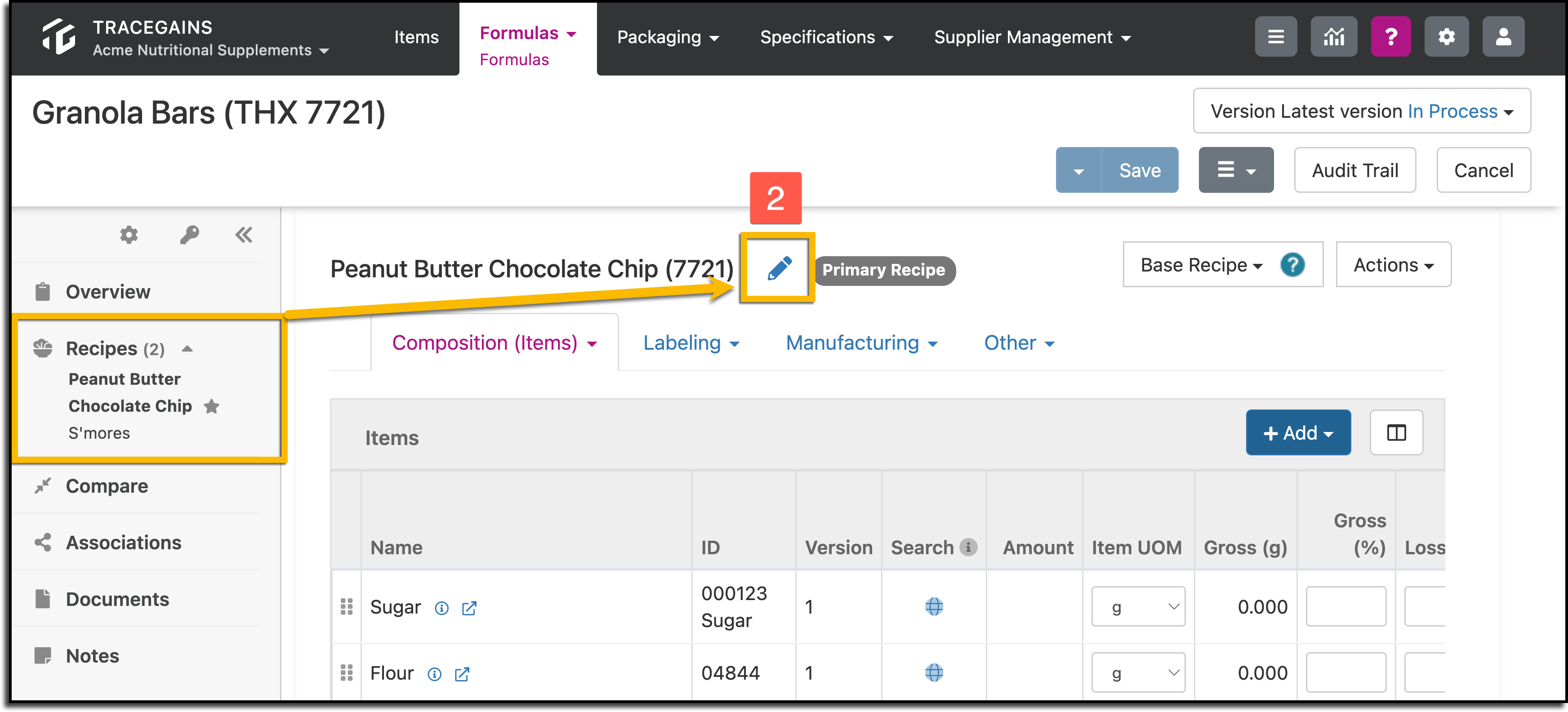This screenshot has height=712, width=1568.
Task: Open the Sugar Item UOM dropdown
Action: point(1138,607)
